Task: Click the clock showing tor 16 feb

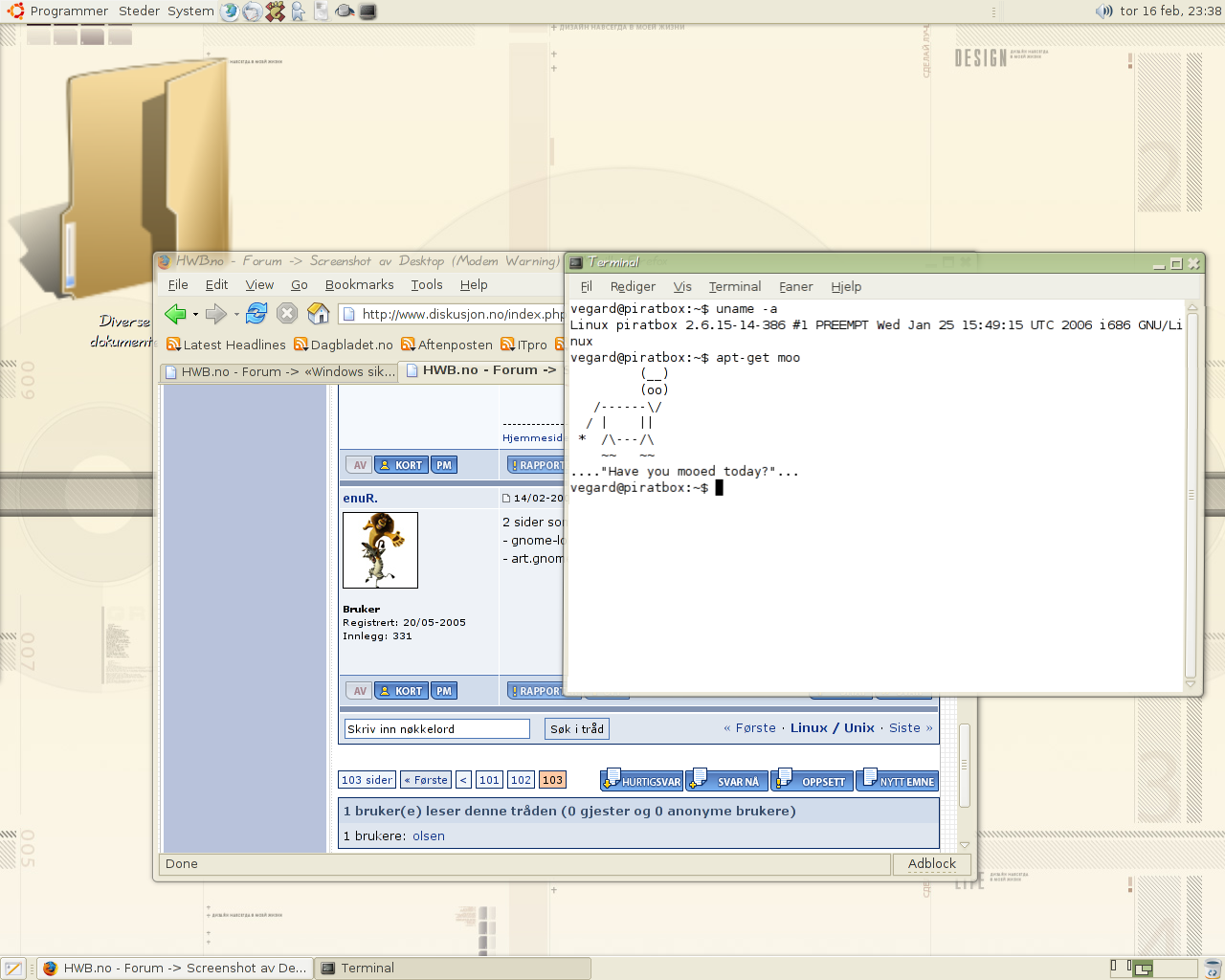Action: pyautogui.click(x=1170, y=11)
